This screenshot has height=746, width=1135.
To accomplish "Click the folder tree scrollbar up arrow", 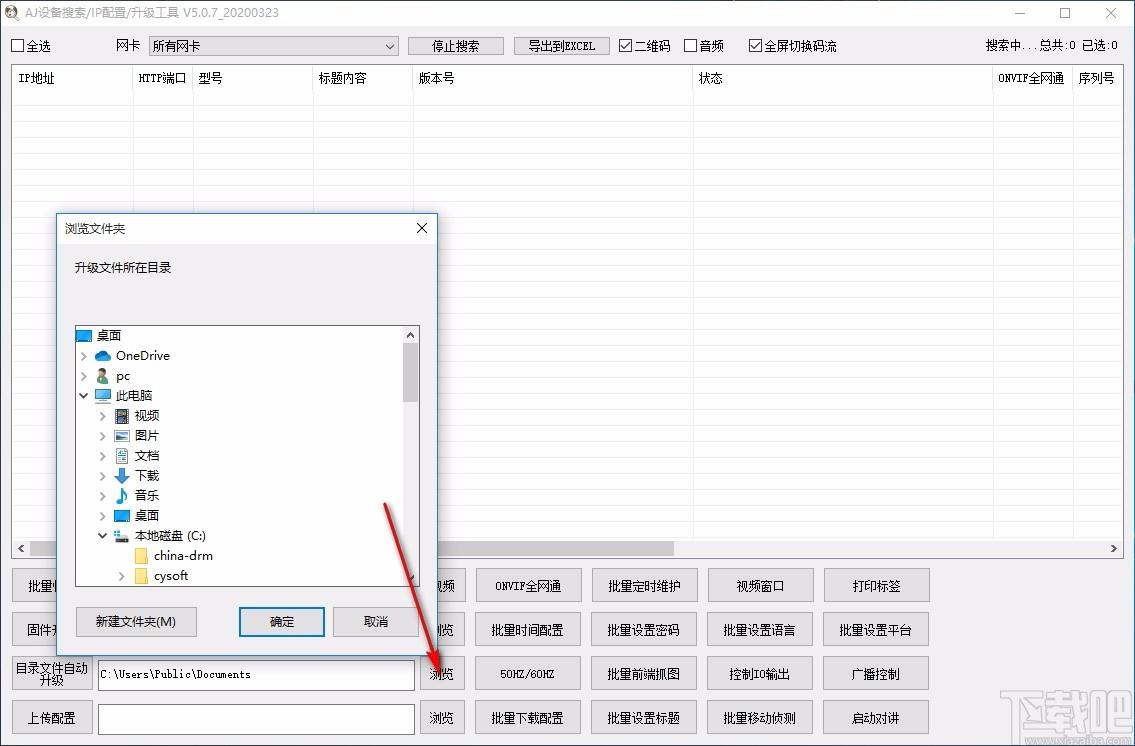I will pyautogui.click(x=410, y=335).
